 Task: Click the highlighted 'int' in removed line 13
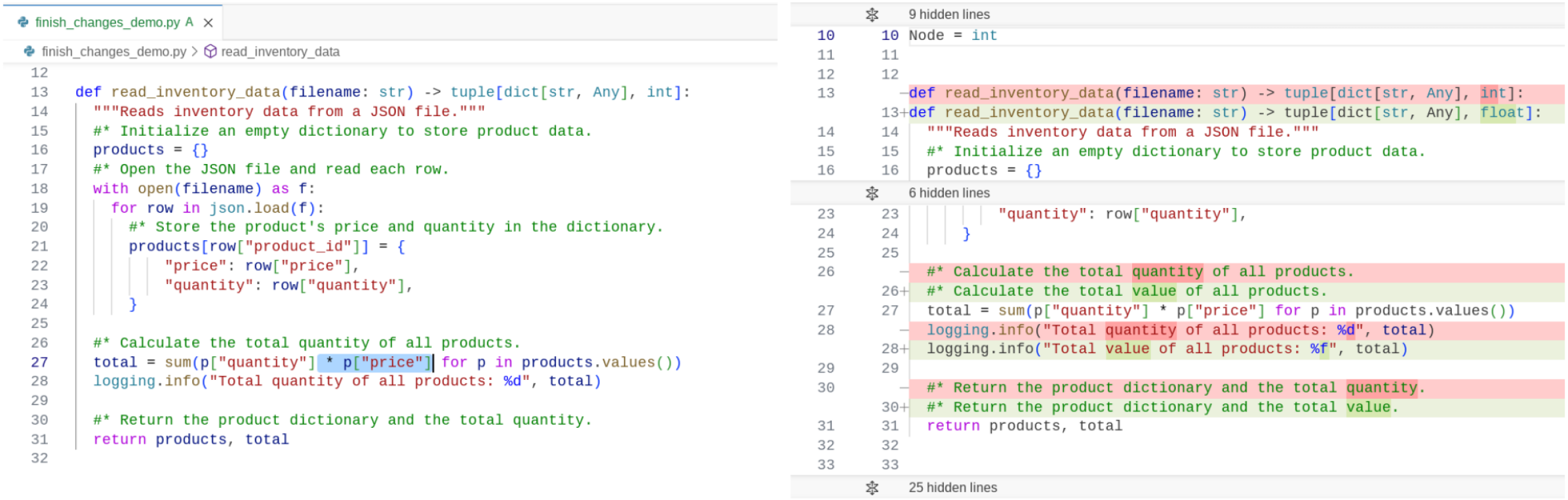tap(1493, 93)
